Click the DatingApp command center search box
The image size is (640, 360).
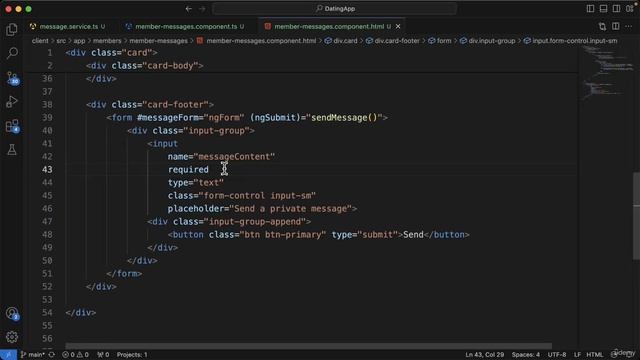click(x=335, y=9)
